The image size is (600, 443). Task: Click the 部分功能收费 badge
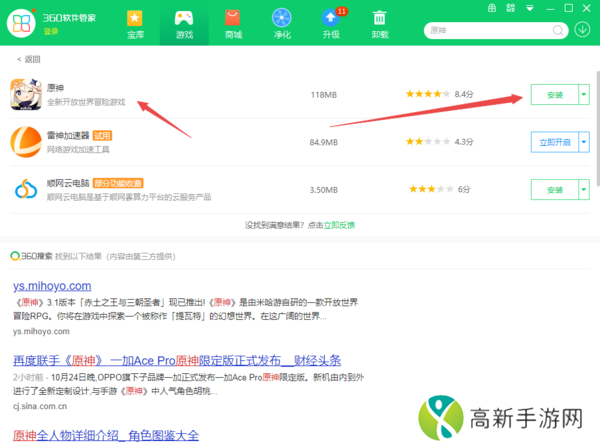point(118,183)
